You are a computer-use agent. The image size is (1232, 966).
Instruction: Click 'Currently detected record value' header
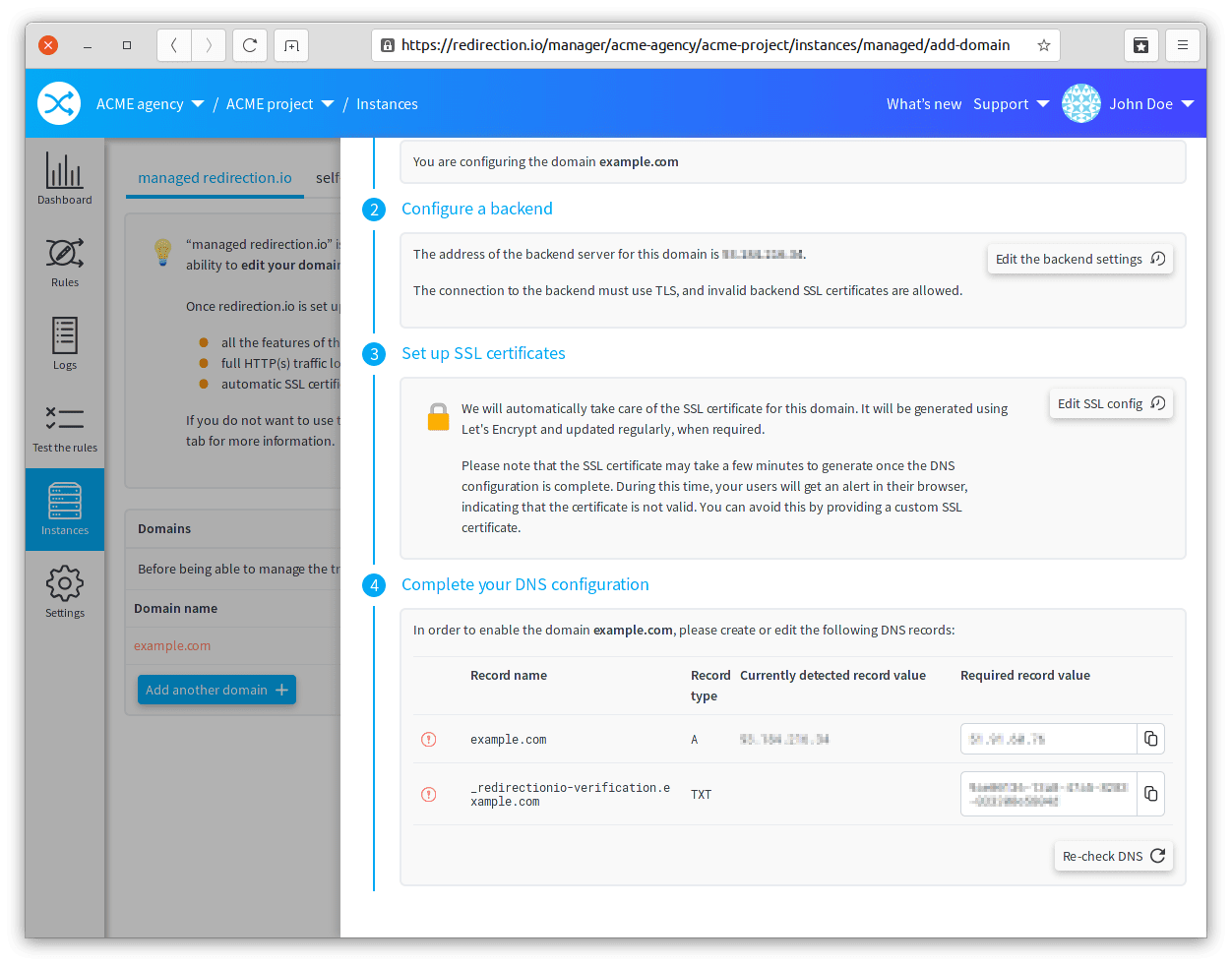pos(832,675)
